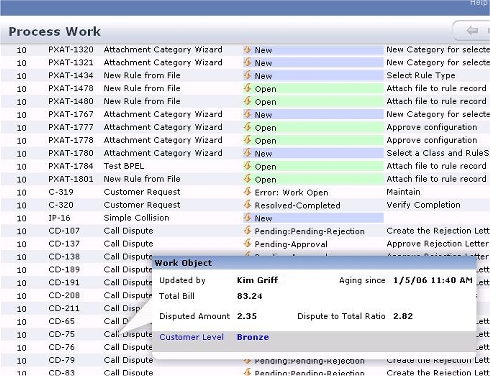Select the CD-208 ID cell
Image resolution: width=490 pixels, height=376 pixels.
[64, 295]
